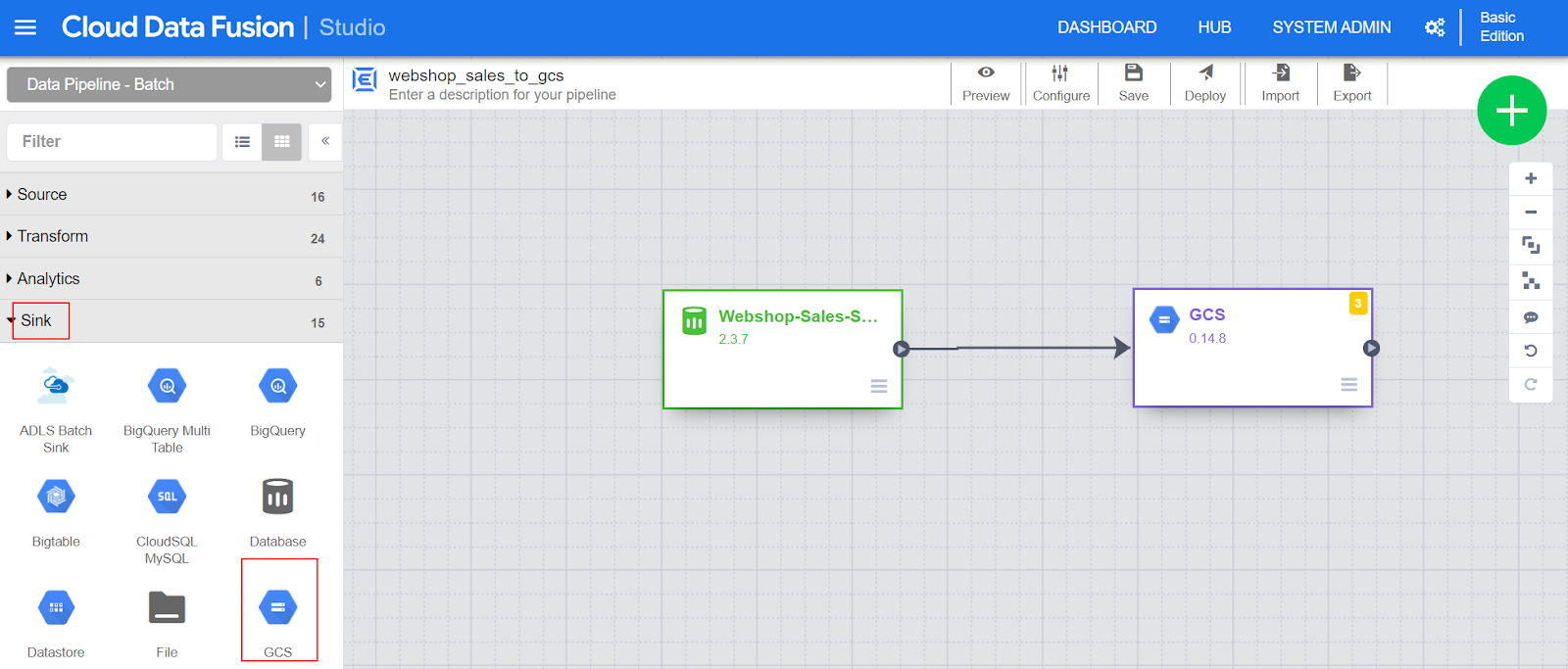Image resolution: width=1568 pixels, height=669 pixels.
Task: Click the green add entity plus button
Action: [1511, 110]
